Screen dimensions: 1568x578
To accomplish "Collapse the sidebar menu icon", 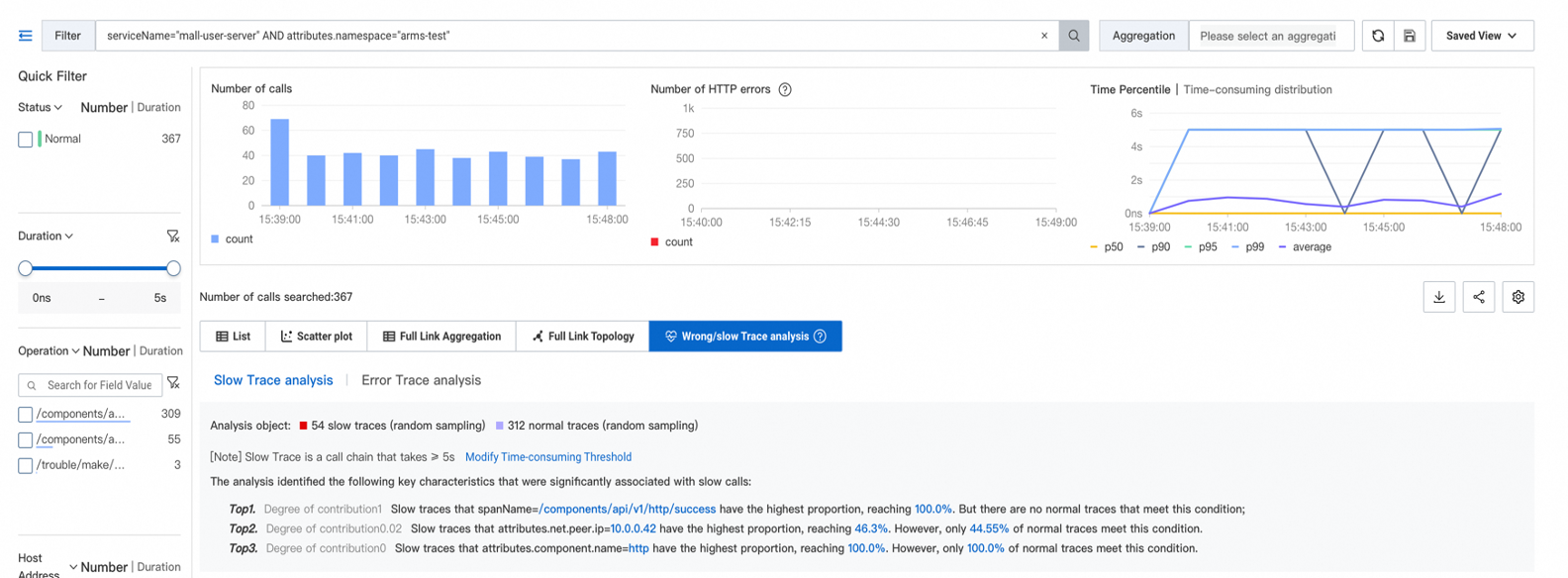I will (25, 36).
